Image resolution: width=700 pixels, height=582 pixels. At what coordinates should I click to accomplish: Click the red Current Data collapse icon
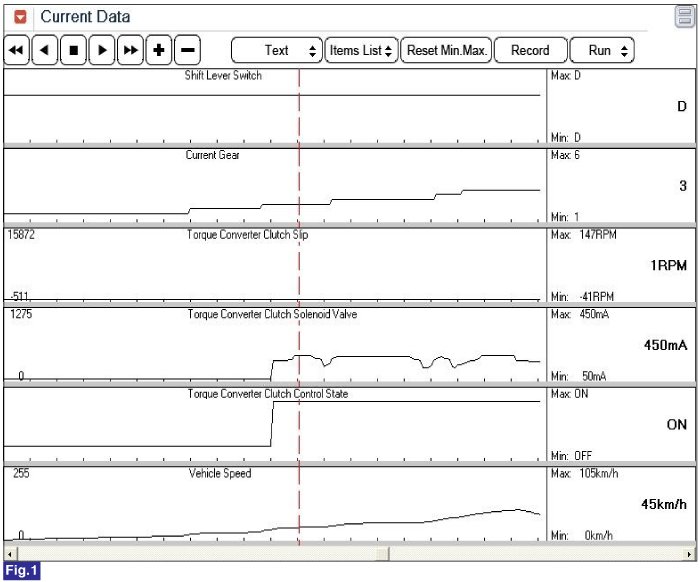tap(20, 17)
